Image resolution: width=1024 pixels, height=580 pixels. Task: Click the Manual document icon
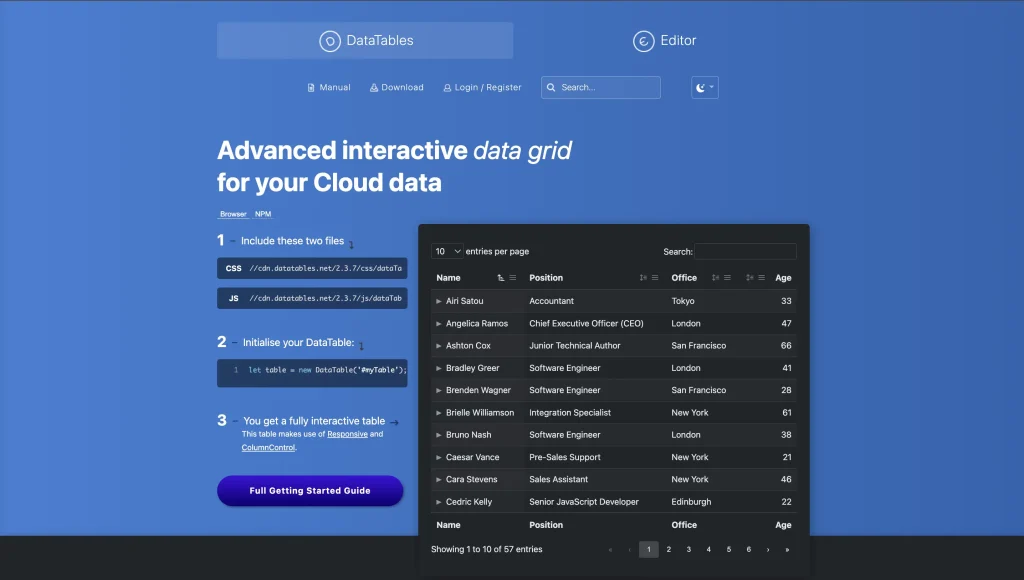coord(311,88)
